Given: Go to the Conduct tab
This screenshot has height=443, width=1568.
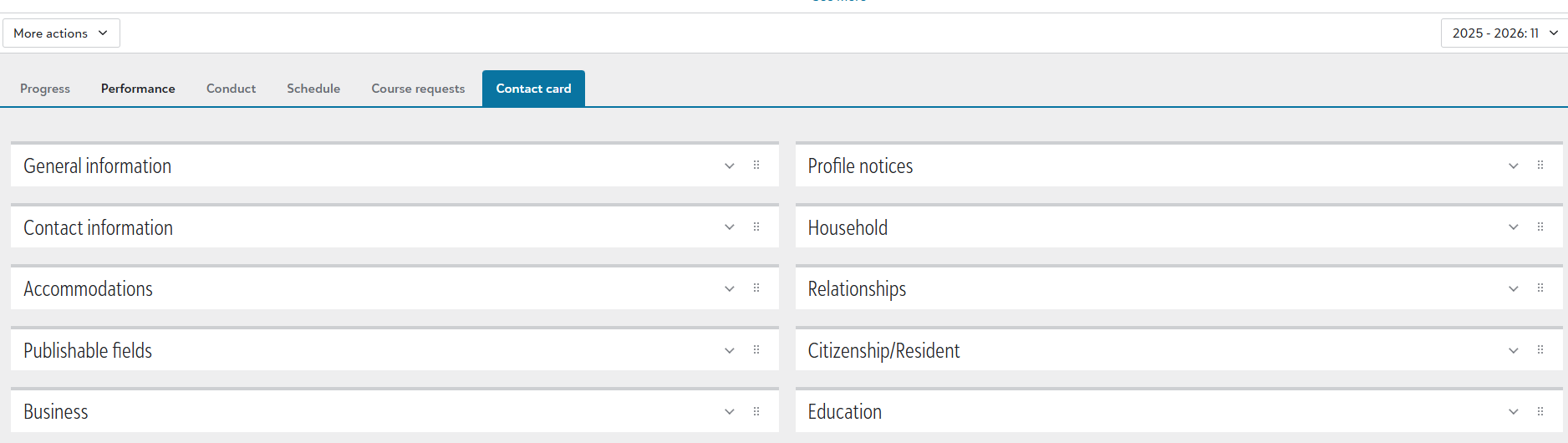Looking at the screenshot, I should click(x=231, y=89).
